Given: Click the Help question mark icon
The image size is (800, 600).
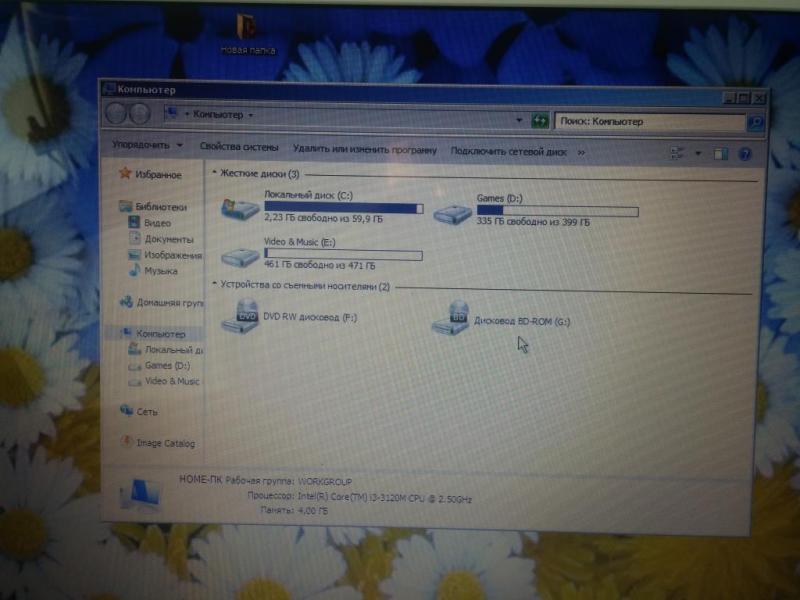Looking at the screenshot, I should [745, 153].
